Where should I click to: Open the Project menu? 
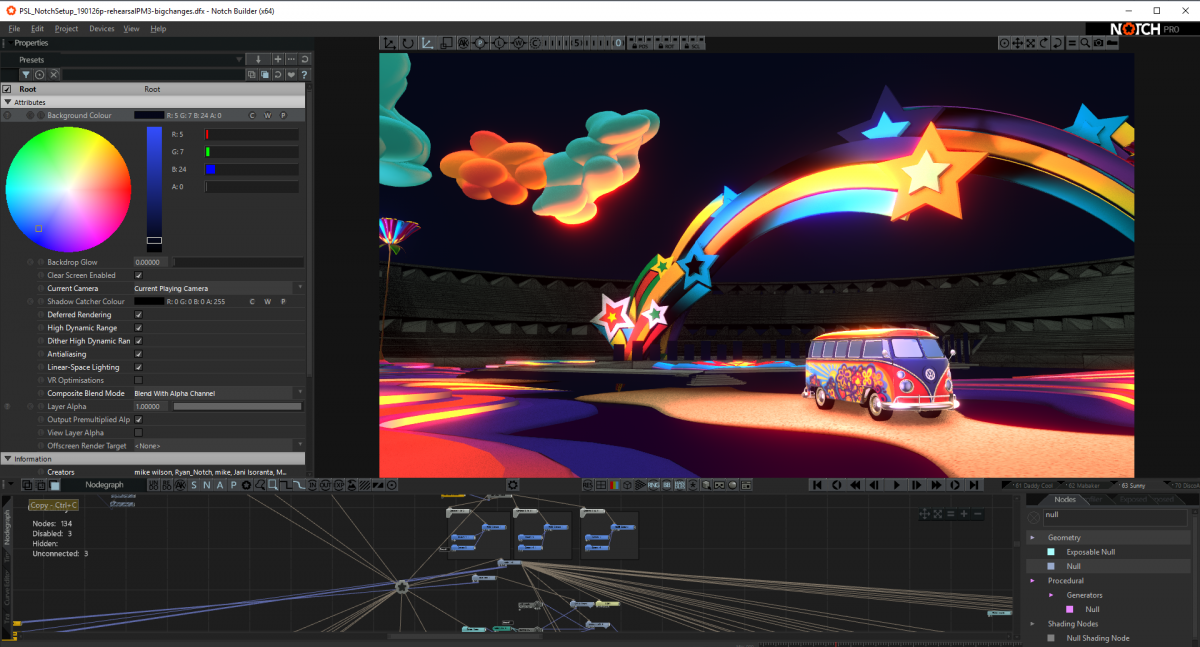[x=67, y=29]
